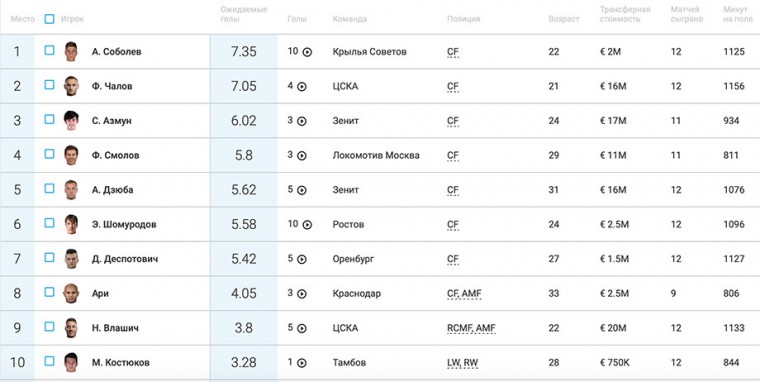
Task: Select checkbox beside Д. Деспотович
Action: click(49, 257)
